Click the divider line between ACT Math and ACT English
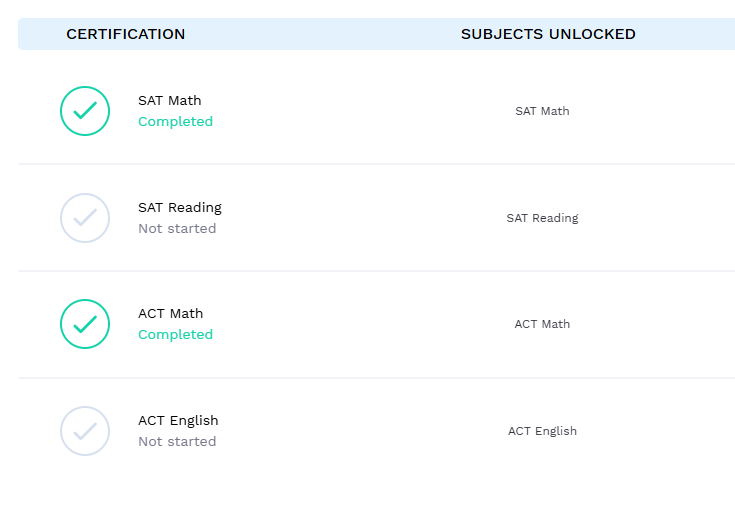The image size is (735, 510). point(376,378)
